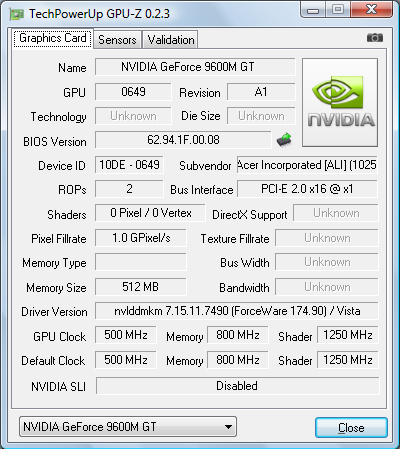Open the GPU selection dropdown arrow
The height and width of the screenshot is (449, 400).
pyautogui.click(x=228, y=427)
